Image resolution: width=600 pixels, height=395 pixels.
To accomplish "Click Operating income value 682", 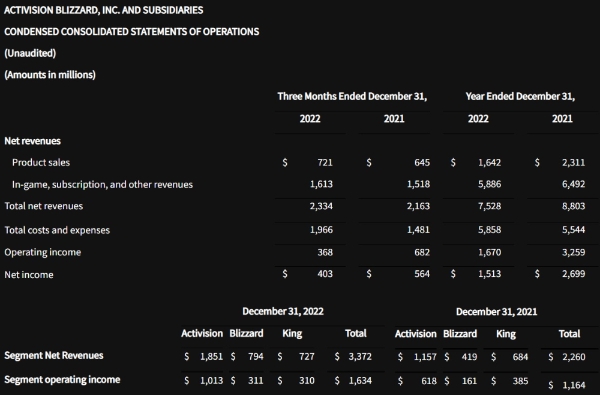I will (422, 252).
